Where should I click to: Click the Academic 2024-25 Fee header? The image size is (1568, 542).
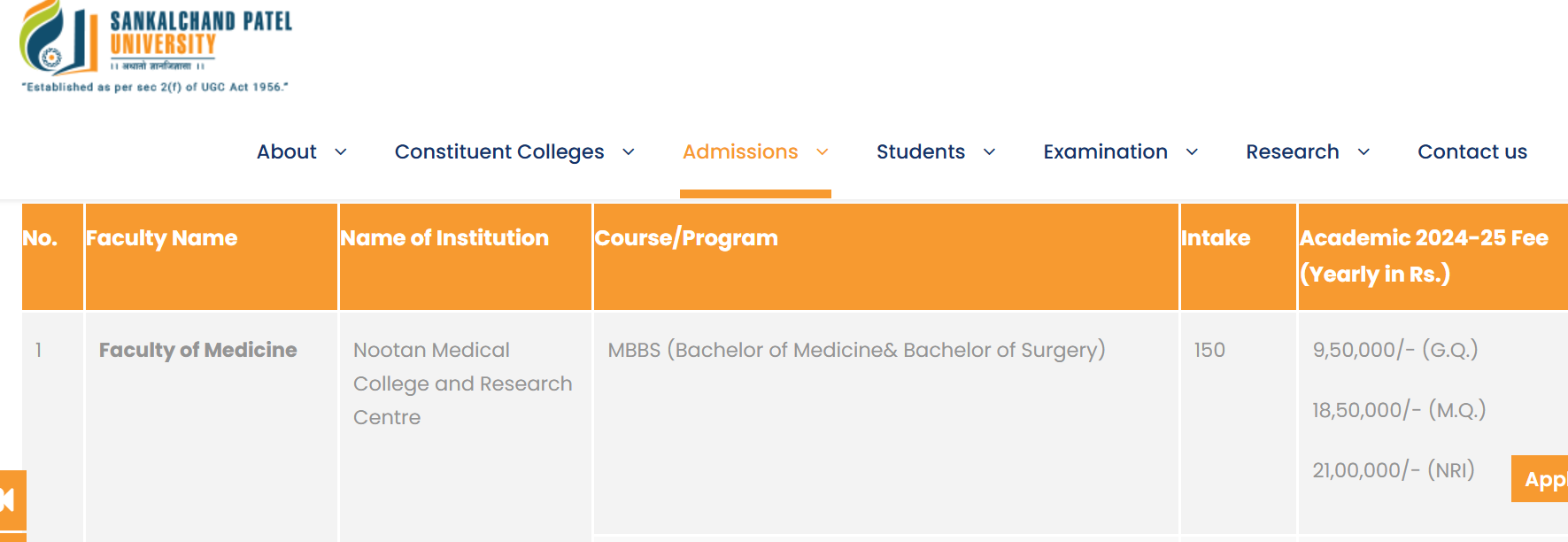1424,256
